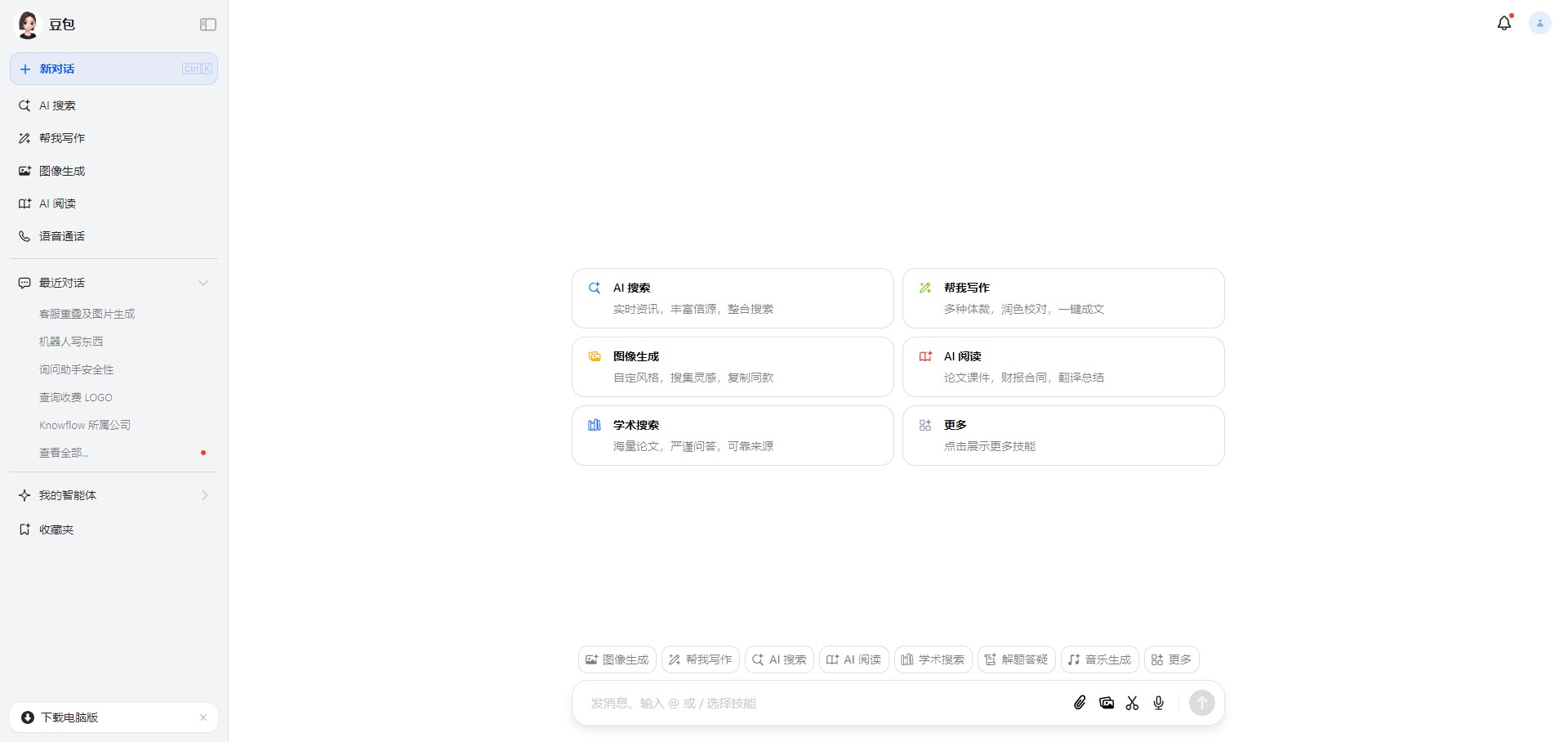Open AI 搜索 in the sidebar

coord(114,105)
